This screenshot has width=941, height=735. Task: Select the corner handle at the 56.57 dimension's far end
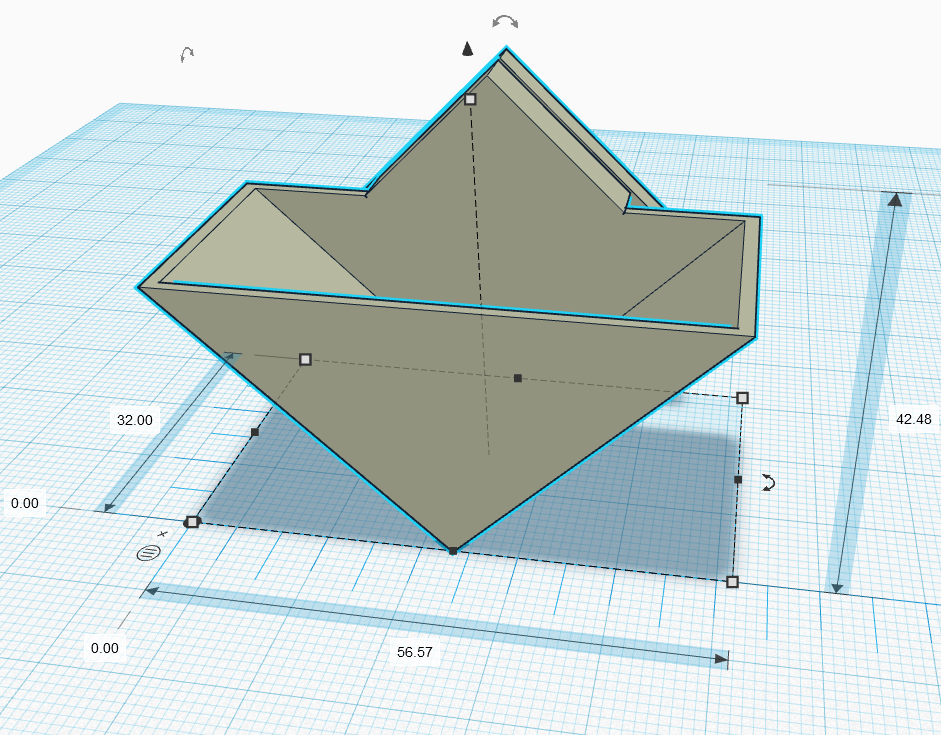(x=732, y=581)
